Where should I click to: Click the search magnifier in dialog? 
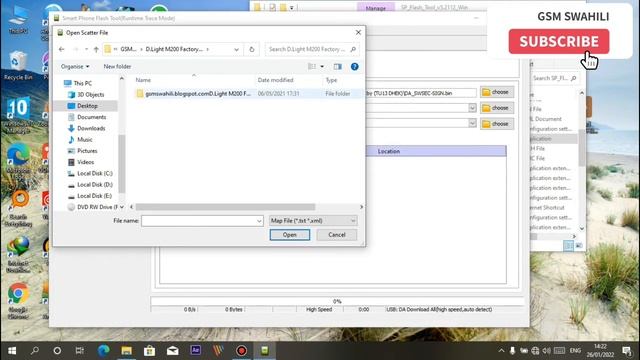[x=353, y=49]
